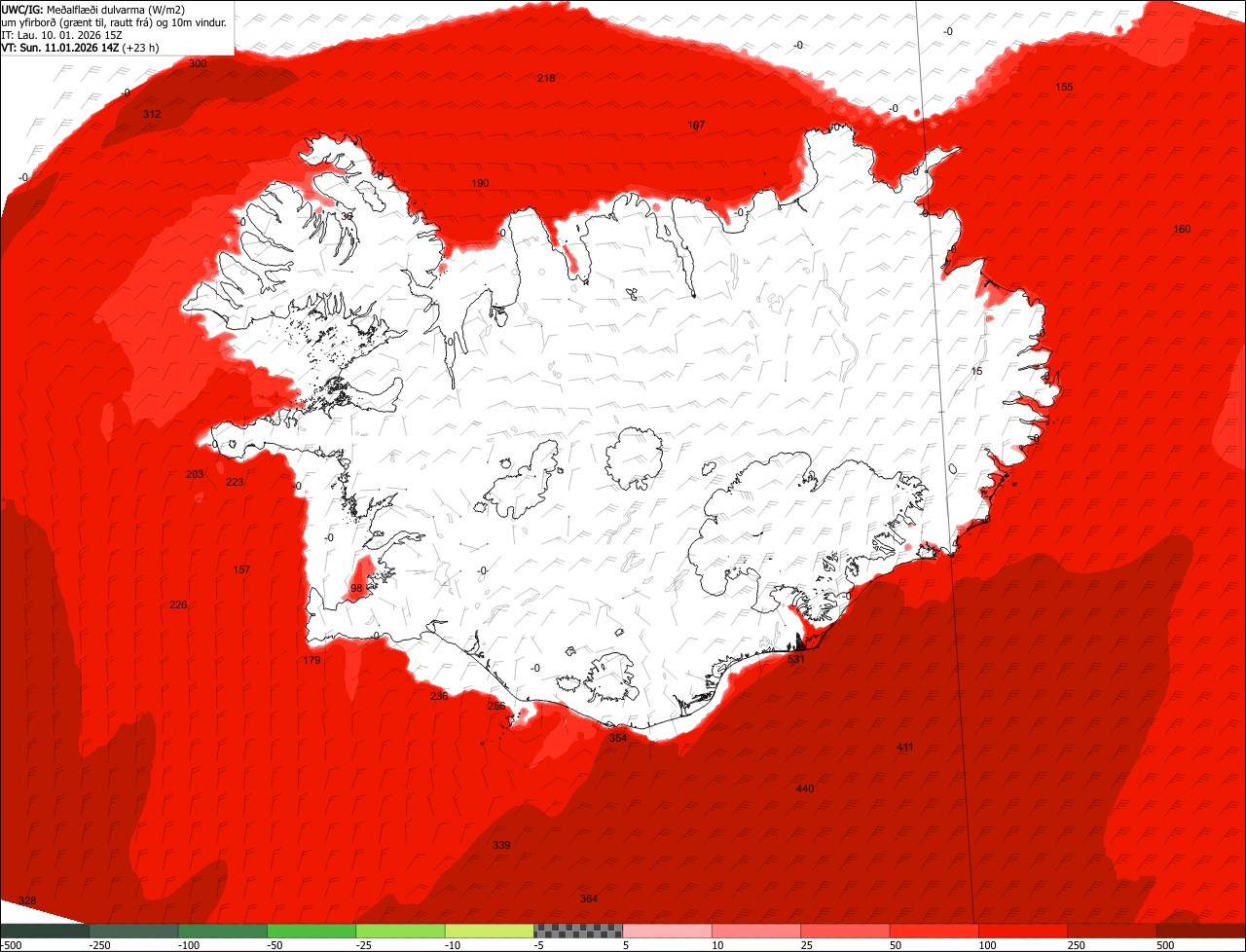Click the flux value 160 off the east coast

[1182, 229]
